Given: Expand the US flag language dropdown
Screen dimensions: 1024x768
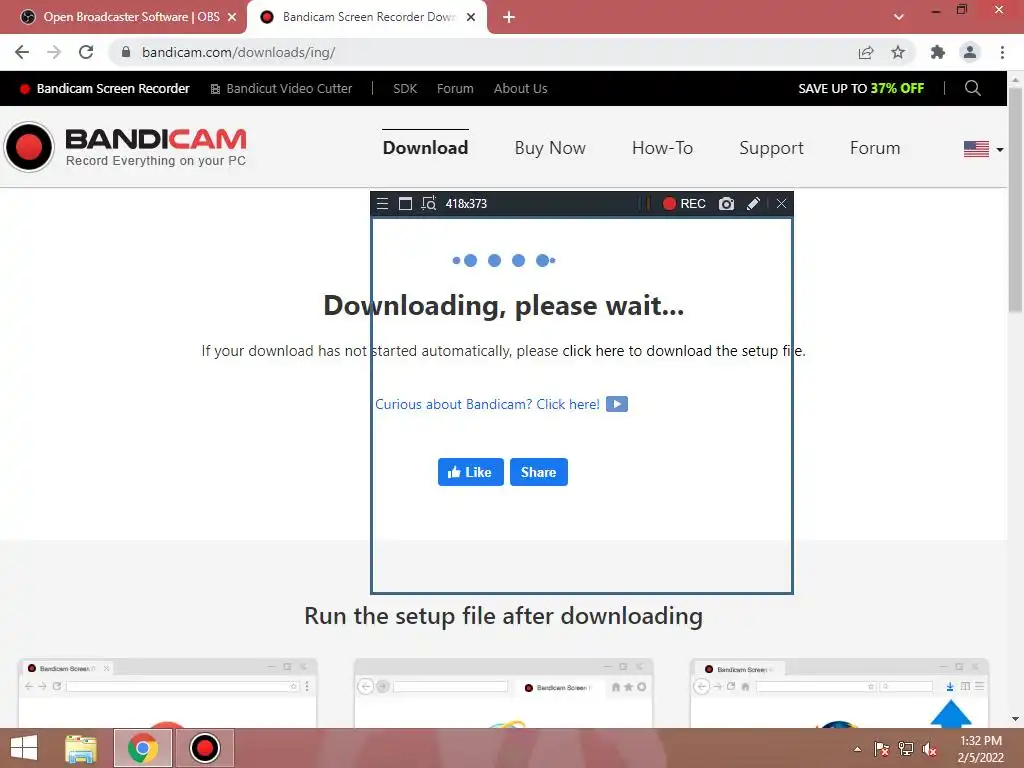Looking at the screenshot, I should [x=984, y=150].
